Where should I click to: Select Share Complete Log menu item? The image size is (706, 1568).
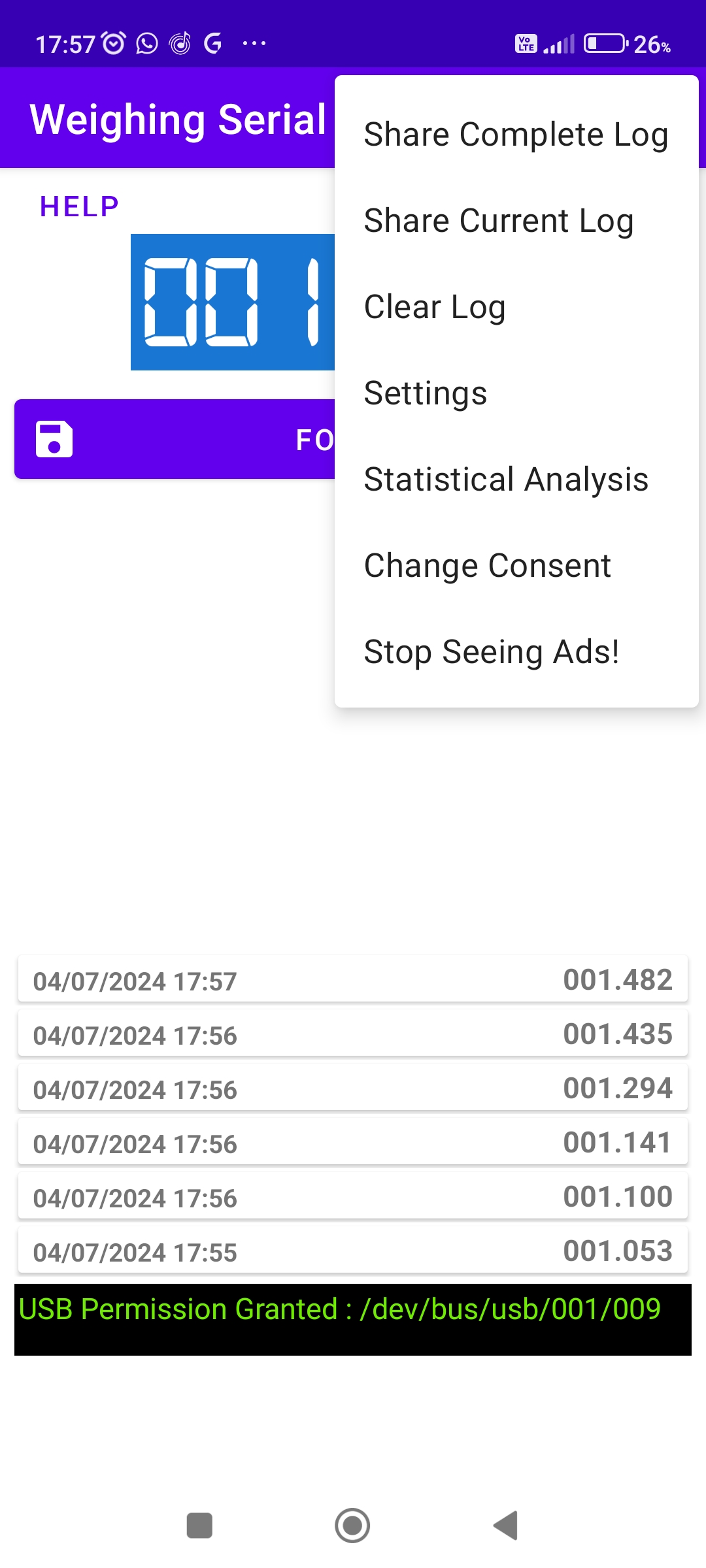click(516, 135)
